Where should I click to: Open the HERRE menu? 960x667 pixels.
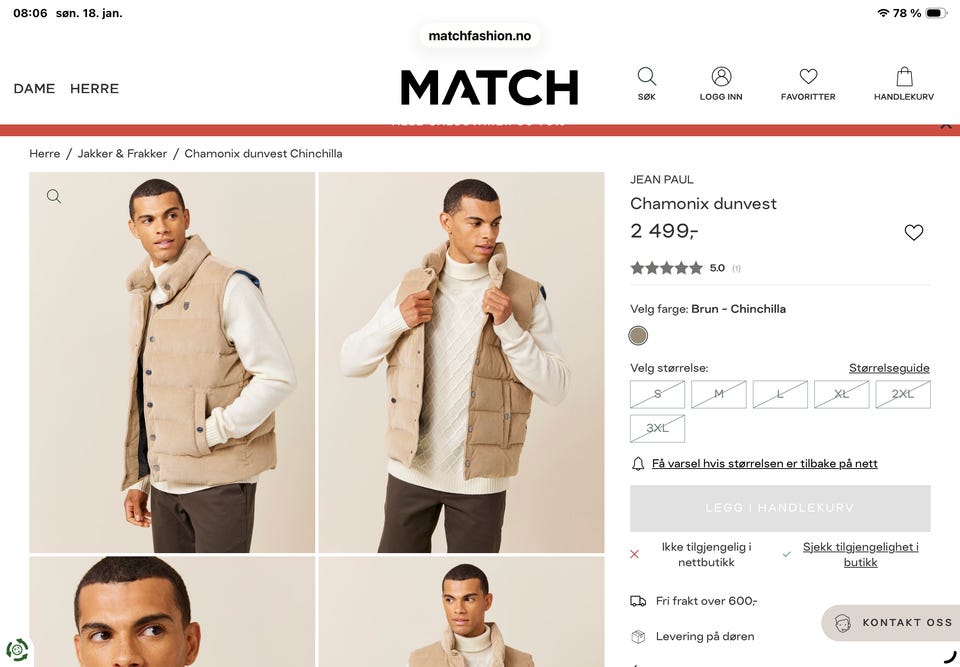point(94,88)
